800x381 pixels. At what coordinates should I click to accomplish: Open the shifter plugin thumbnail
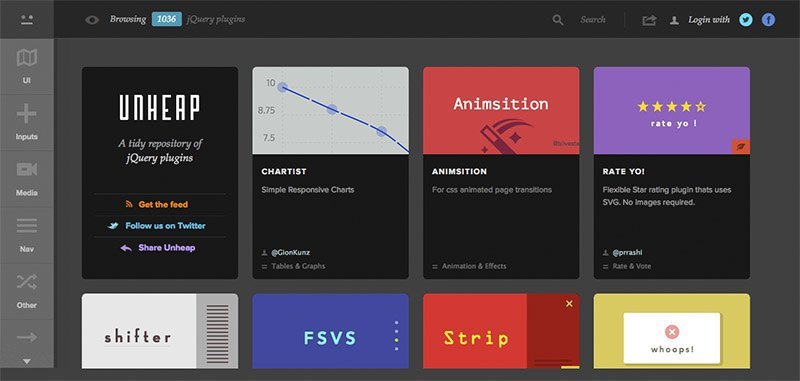(160, 331)
